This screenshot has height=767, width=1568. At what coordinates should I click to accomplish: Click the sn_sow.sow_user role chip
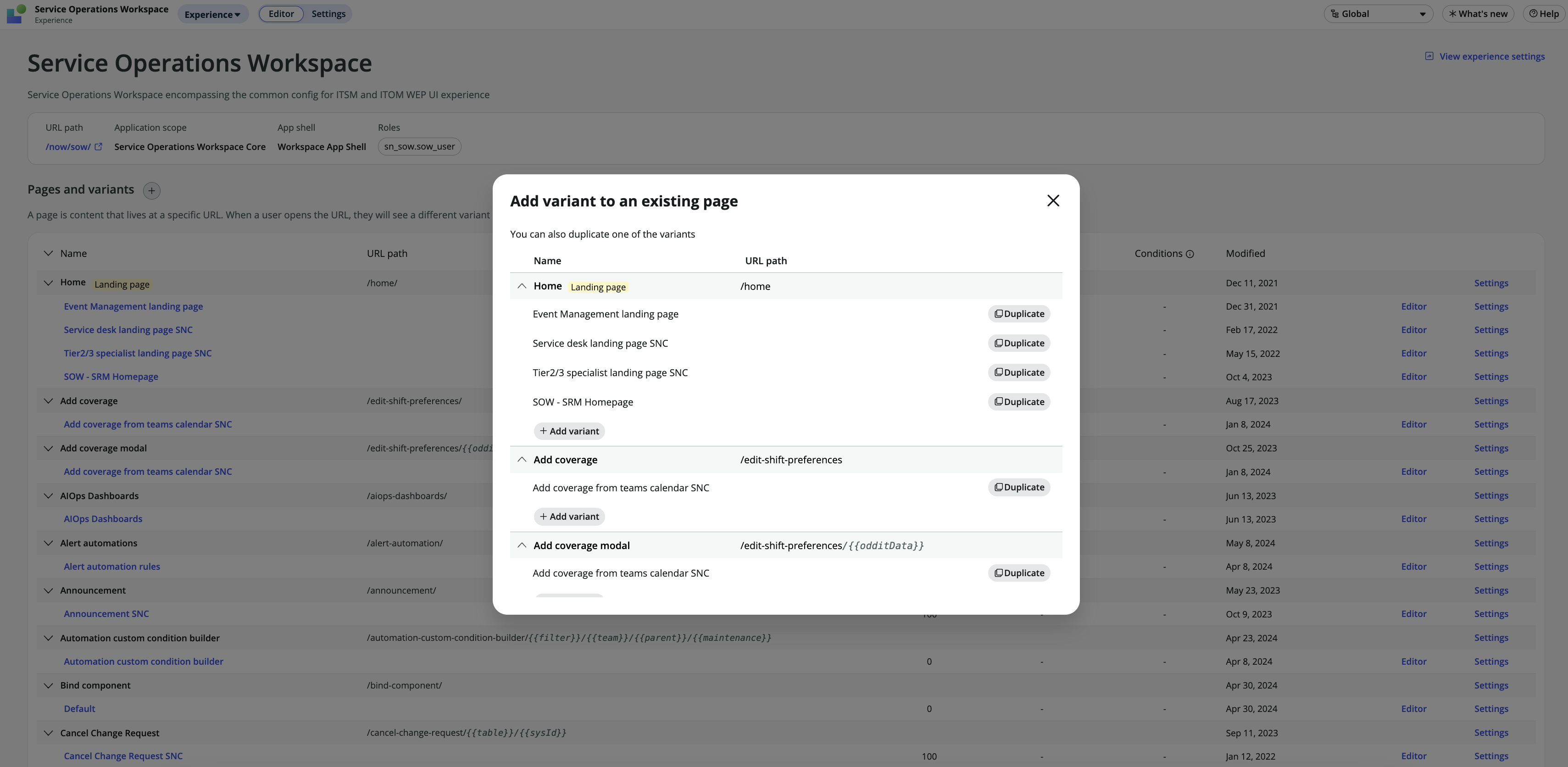click(419, 147)
